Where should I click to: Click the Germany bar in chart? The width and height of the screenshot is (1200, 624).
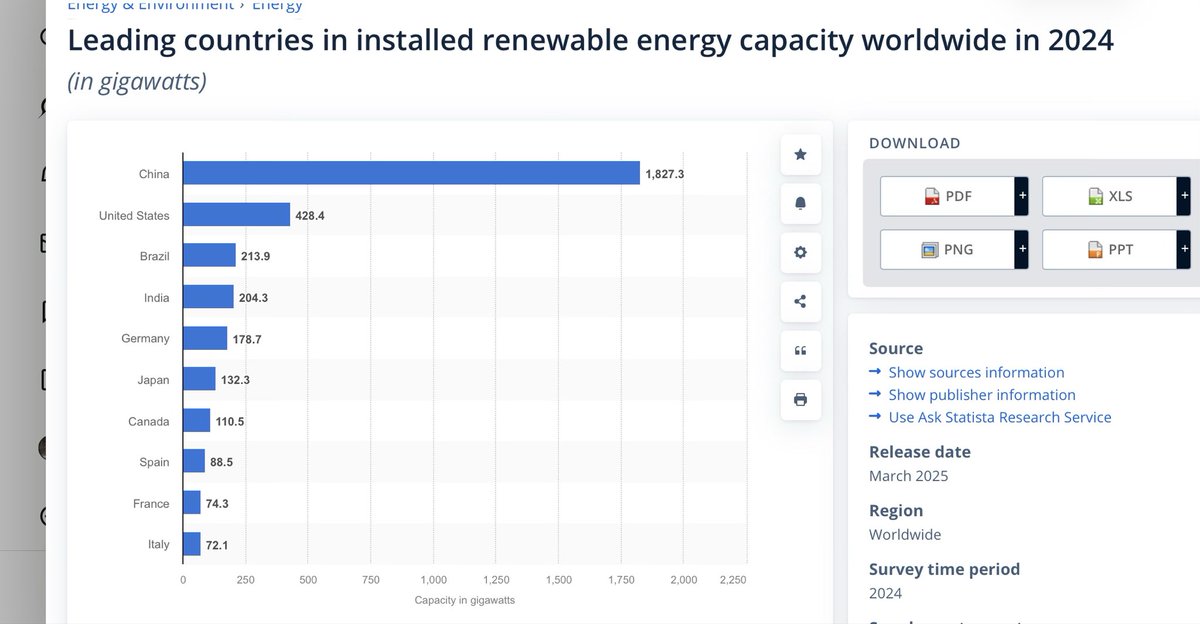coord(205,338)
